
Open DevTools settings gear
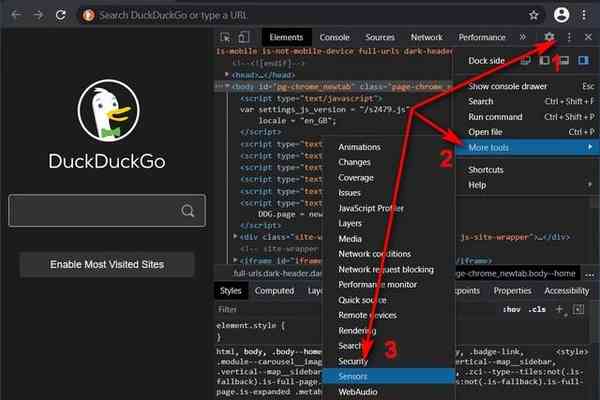pos(549,37)
